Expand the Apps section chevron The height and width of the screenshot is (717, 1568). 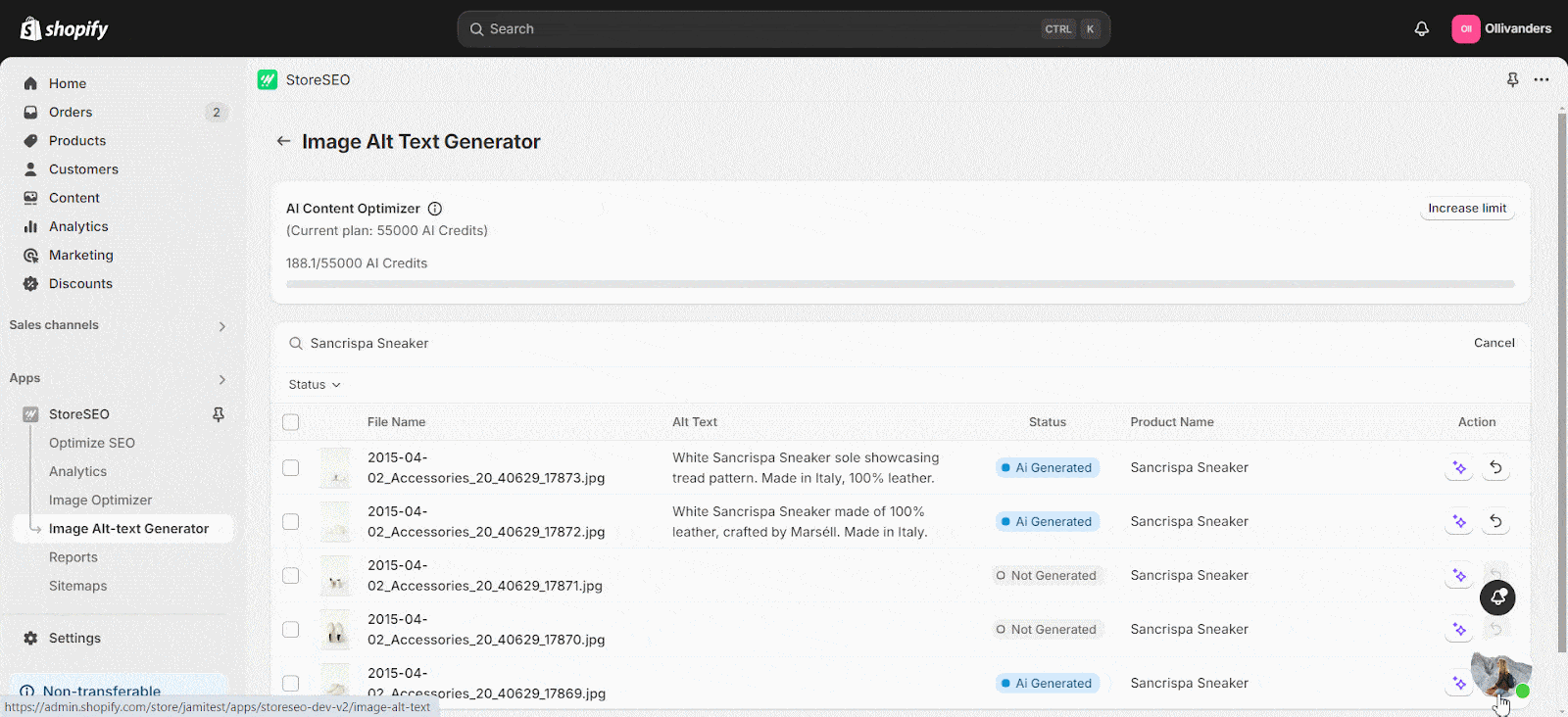(222, 379)
